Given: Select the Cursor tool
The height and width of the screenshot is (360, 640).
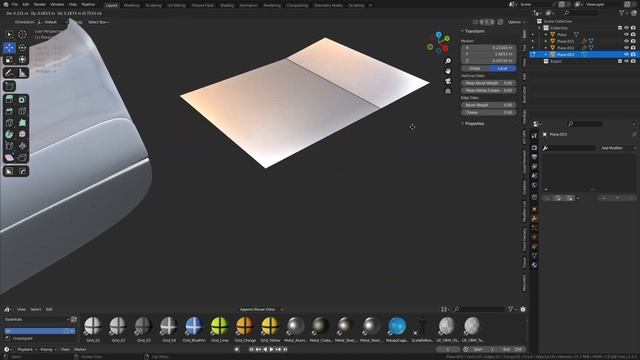Looking at the screenshot, I should click(22, 35).
